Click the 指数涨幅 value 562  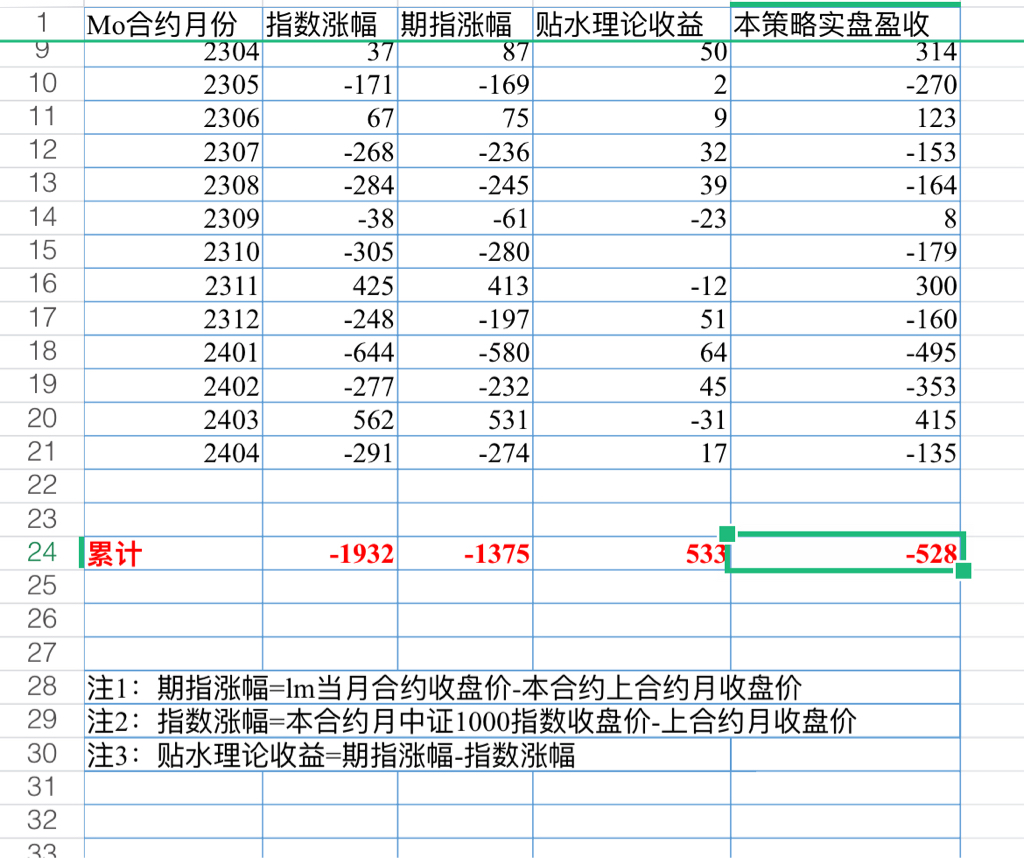(330, 419)
